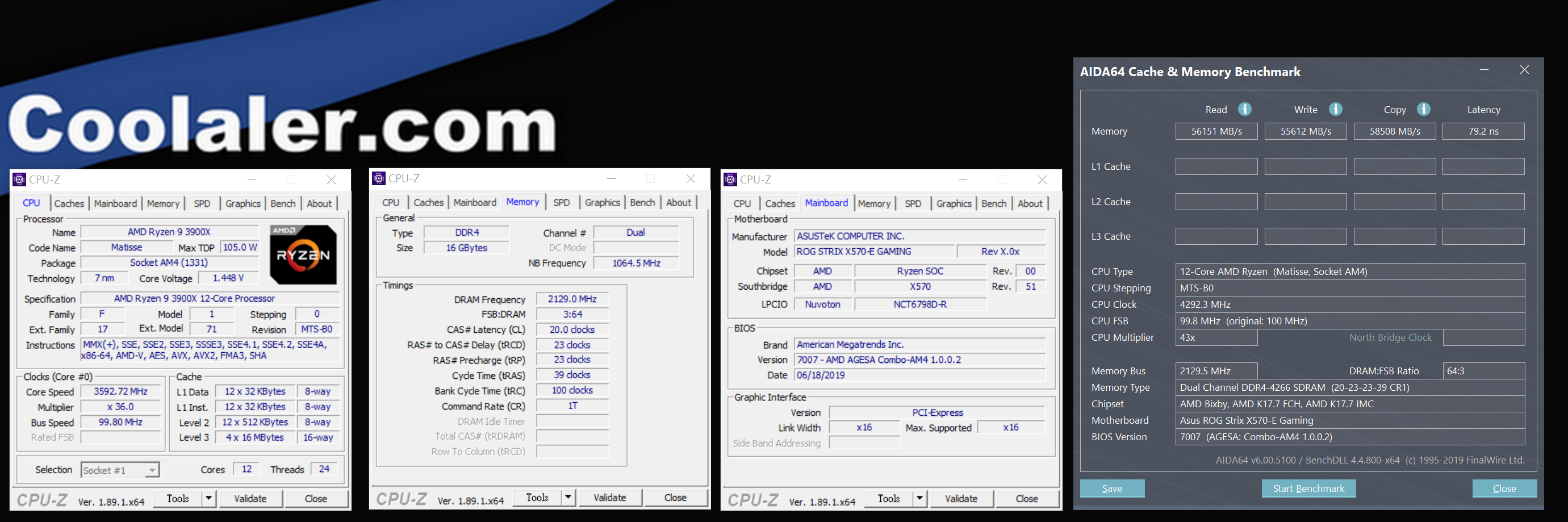Click the Tools button in the first CPU-Z window
1568x522 pixels.
tap(178, 498)
